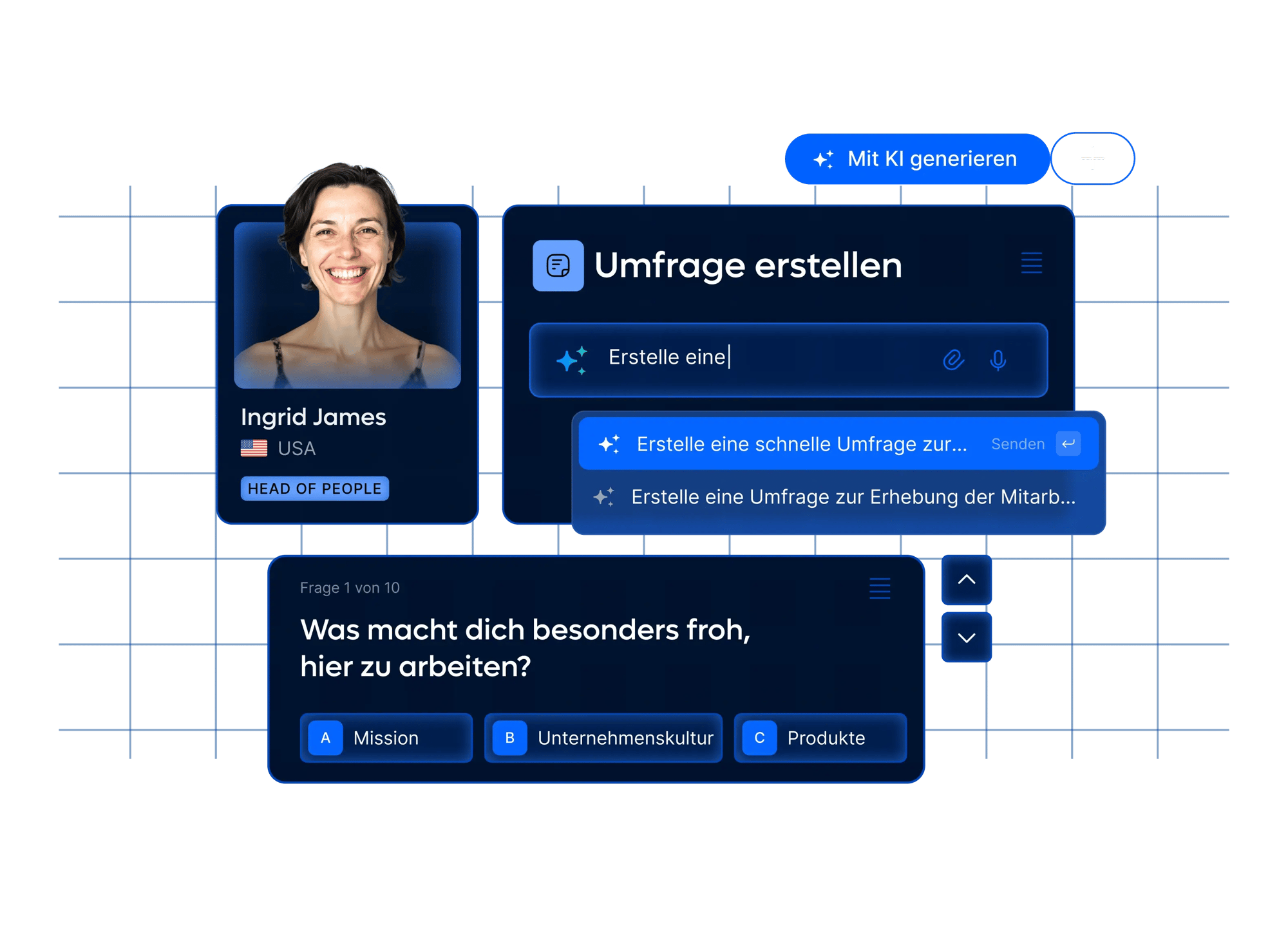Click the AI sparkle icon in the prompt field

(x=572, y=360)
